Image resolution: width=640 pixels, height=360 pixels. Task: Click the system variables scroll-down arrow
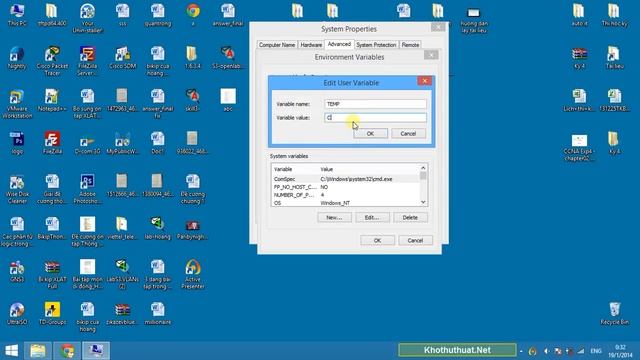[x=423, y=202]
